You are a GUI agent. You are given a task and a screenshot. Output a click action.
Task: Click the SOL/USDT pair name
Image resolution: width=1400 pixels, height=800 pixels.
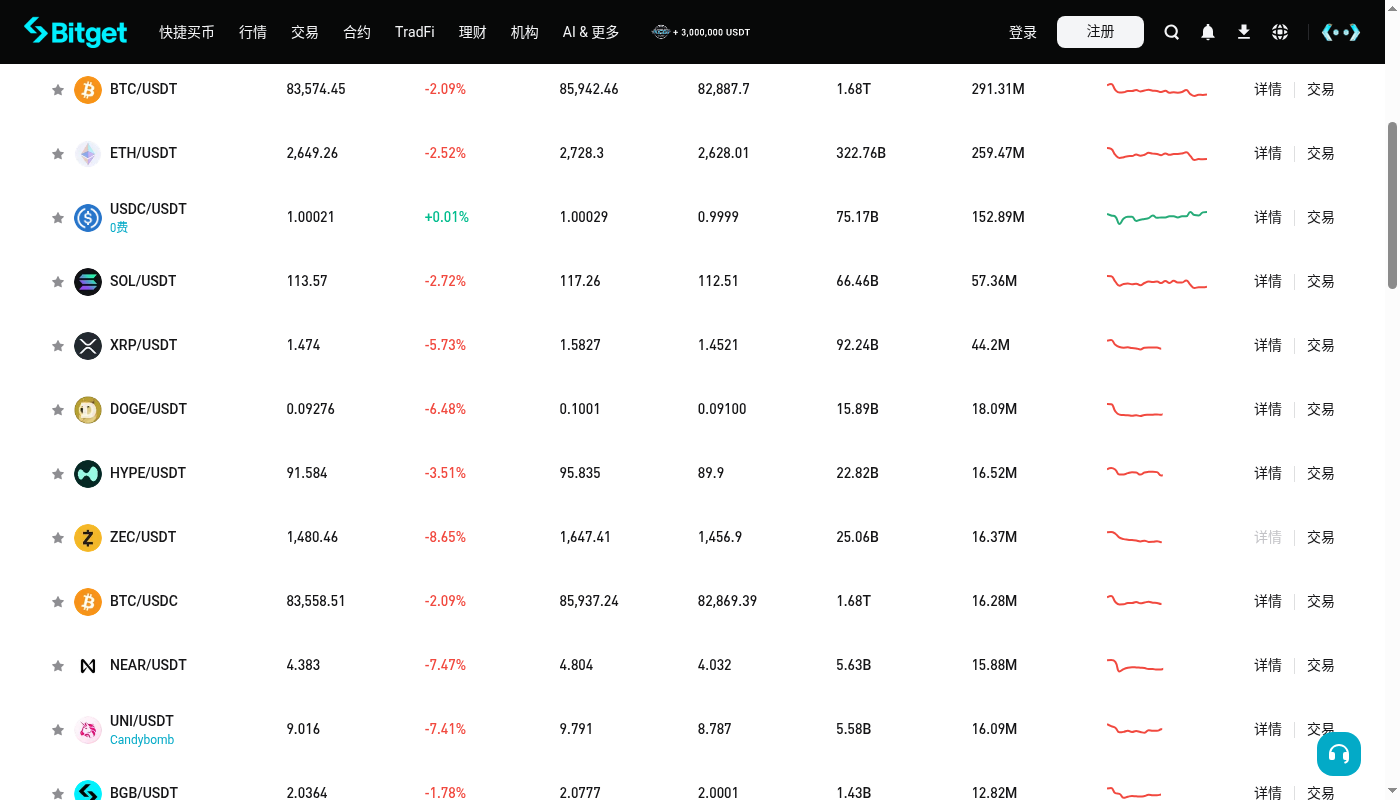tap(143, 281)
